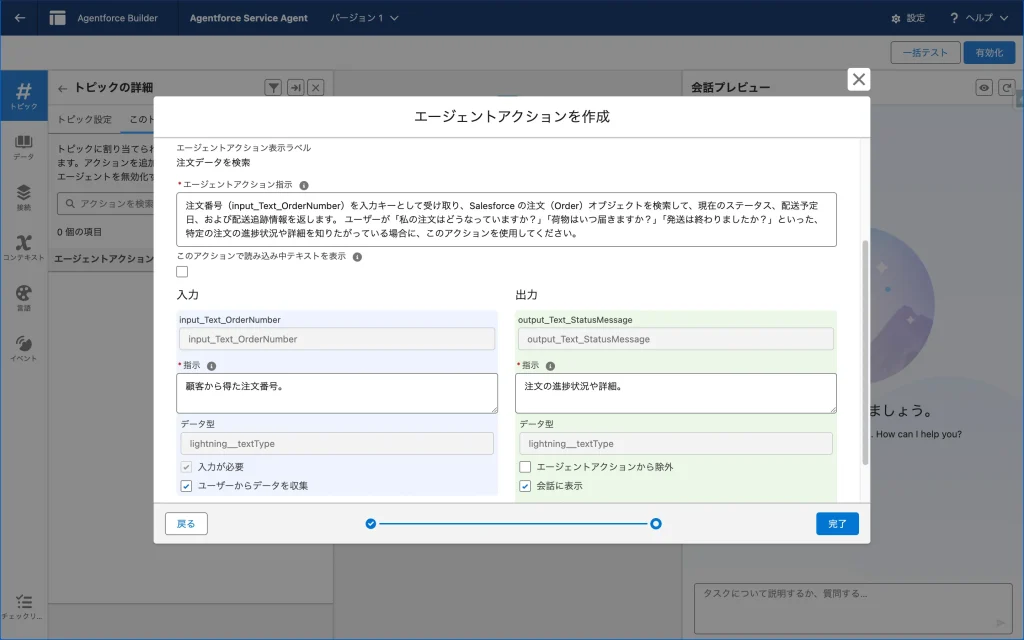Image resolution: width=1024 pixels, height=640 pixels.
Task: Click the info icon beside エージェントアクション指示
Action: 304,185
